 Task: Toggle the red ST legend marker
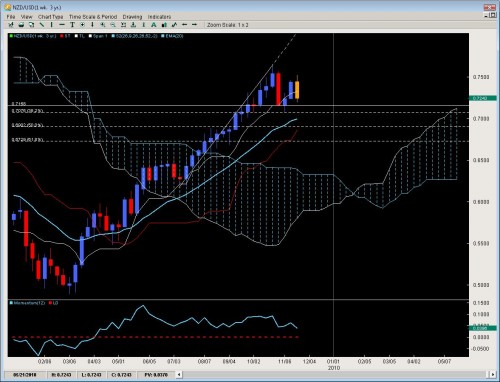pyautogui.click(x=62, y=36)
